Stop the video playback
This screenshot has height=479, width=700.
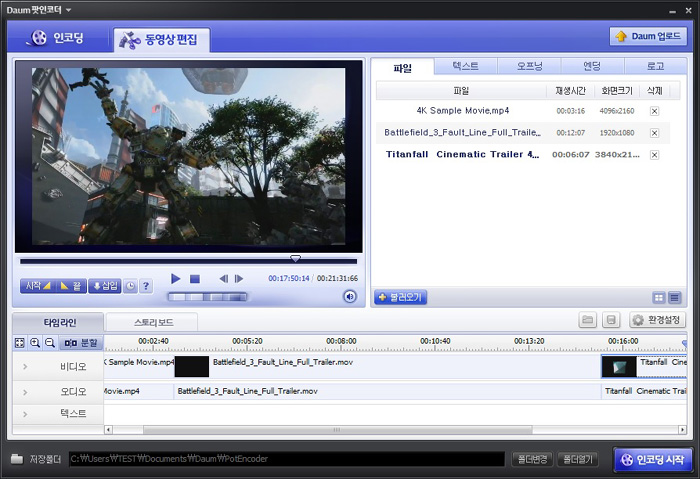coord(195,279)
